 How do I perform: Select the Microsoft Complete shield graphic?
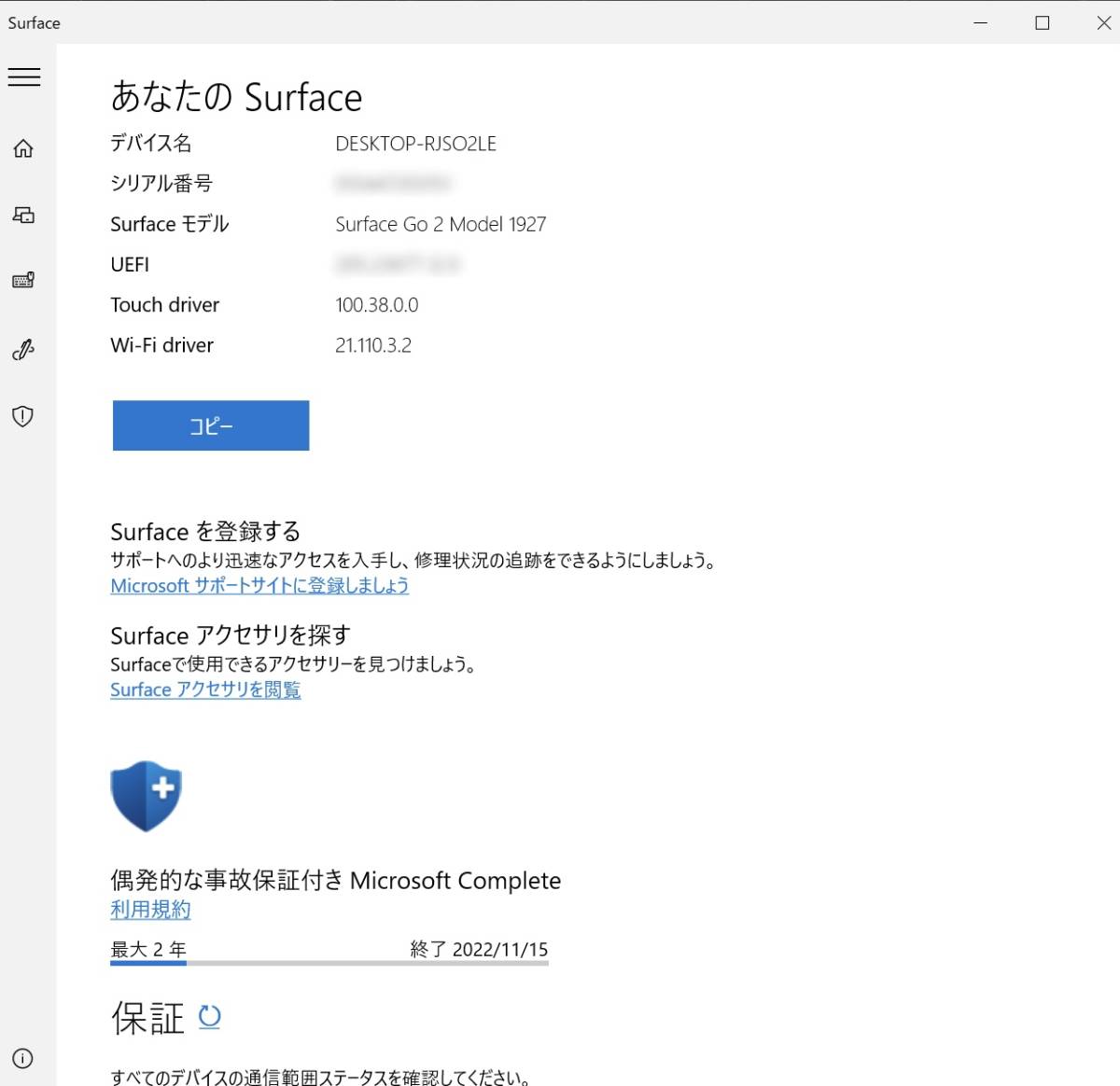147,796
